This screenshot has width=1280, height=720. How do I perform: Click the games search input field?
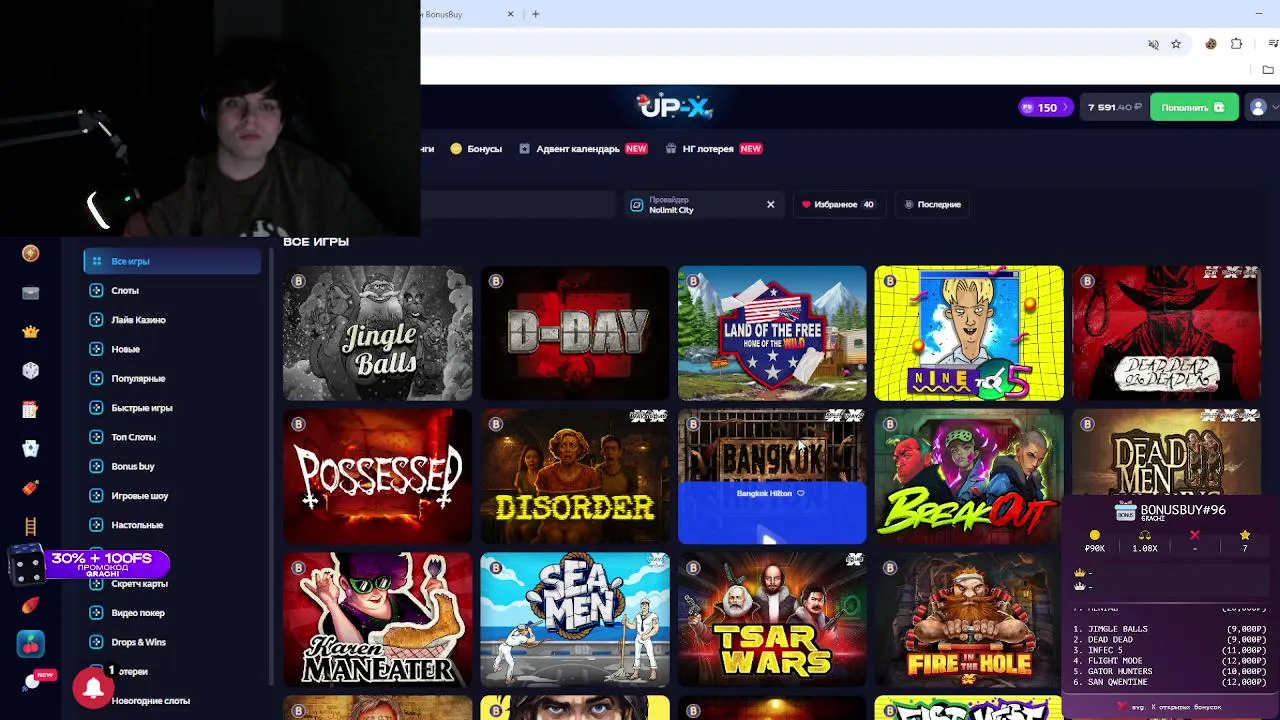(x=517, y=204)
